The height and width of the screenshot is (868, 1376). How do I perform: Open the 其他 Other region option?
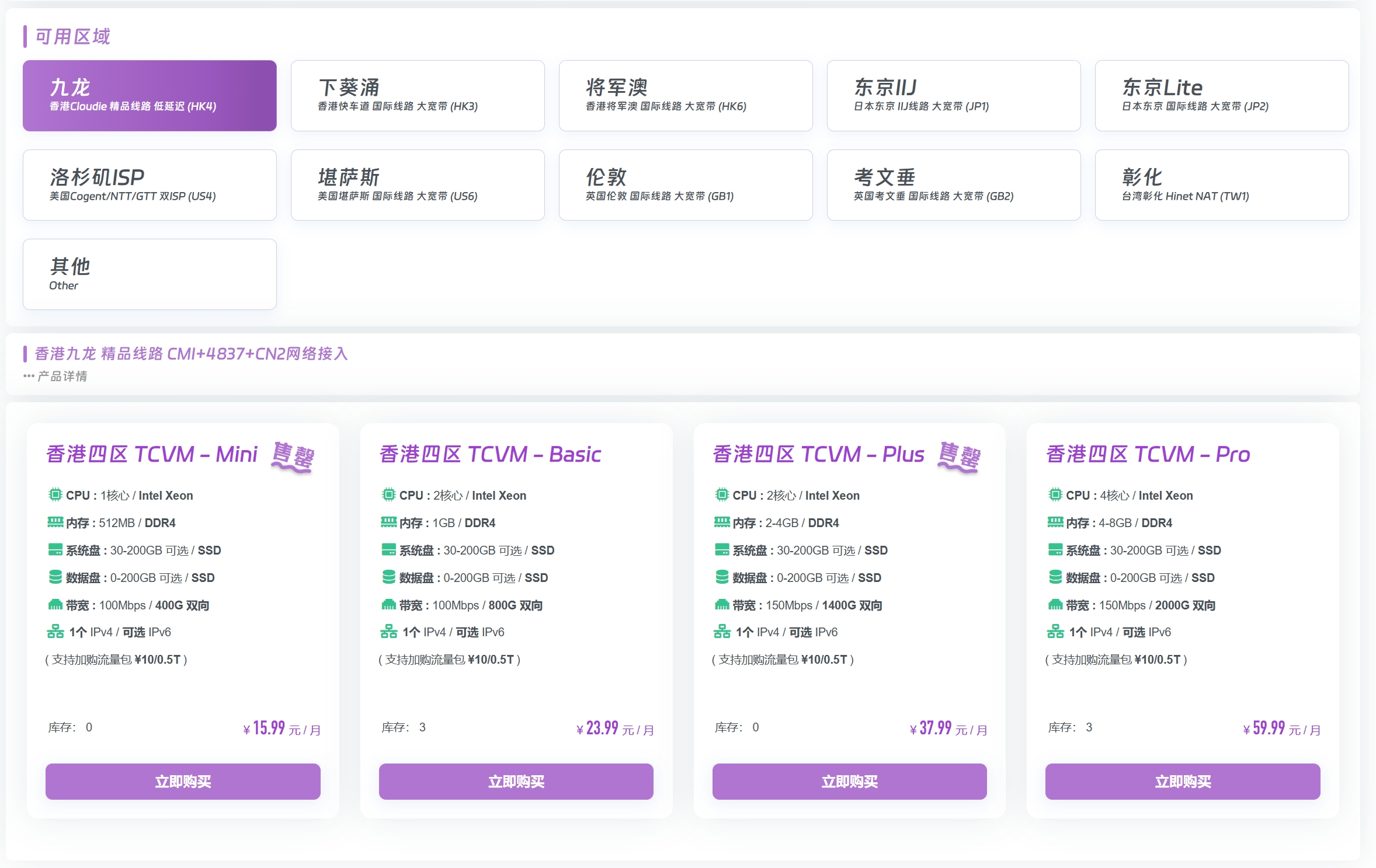150,274
